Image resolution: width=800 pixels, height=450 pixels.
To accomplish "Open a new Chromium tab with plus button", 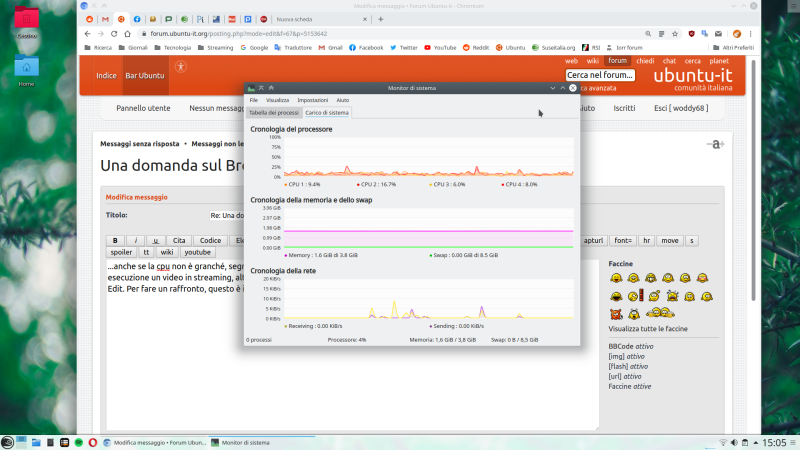I will (381, 19).
